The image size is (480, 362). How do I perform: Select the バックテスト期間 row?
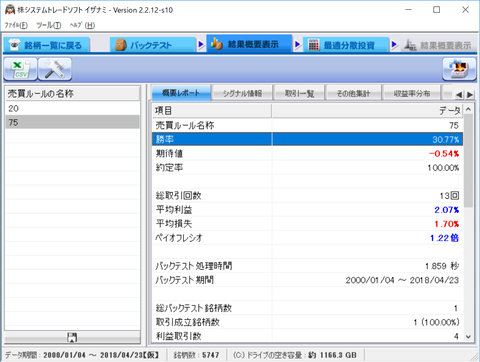click(x=308, y=280)
